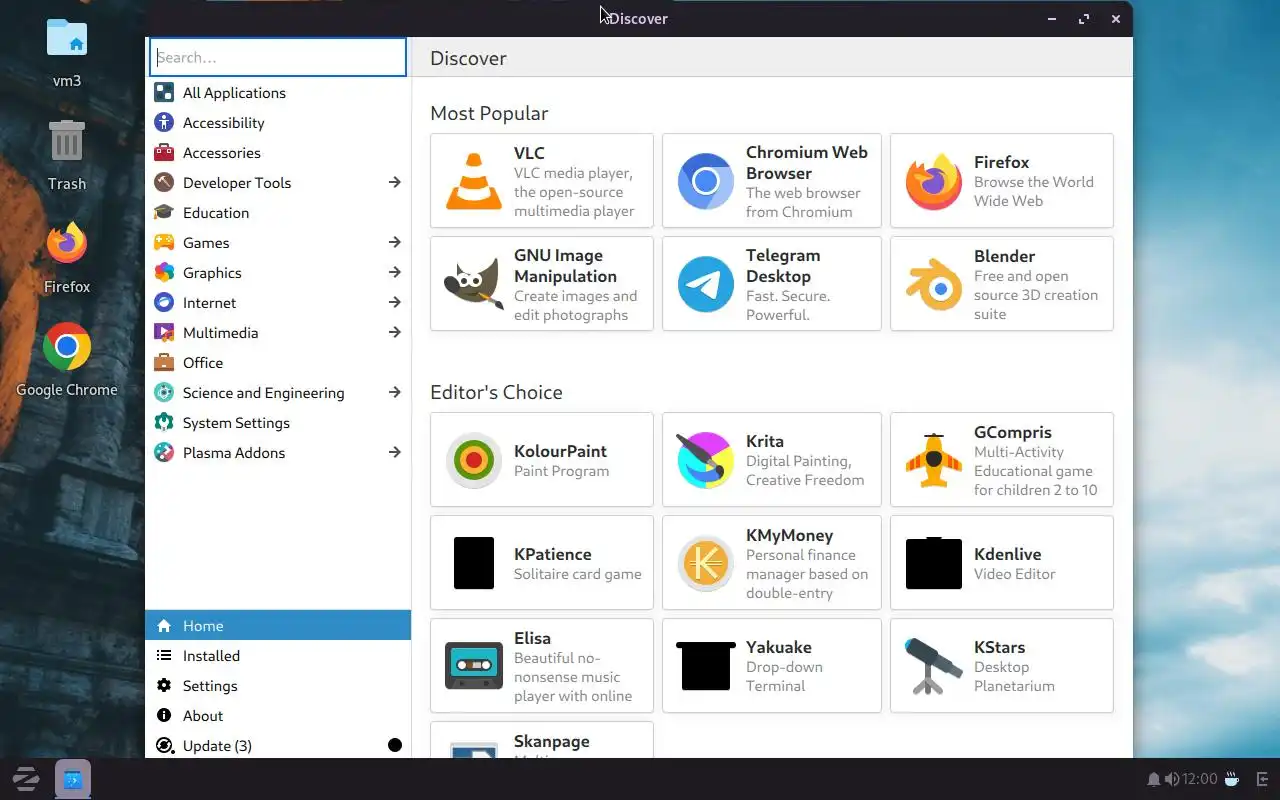Screen dimensions: 1280x800
Task: Open the Installed apps page
Action: (x=278, y=656)
